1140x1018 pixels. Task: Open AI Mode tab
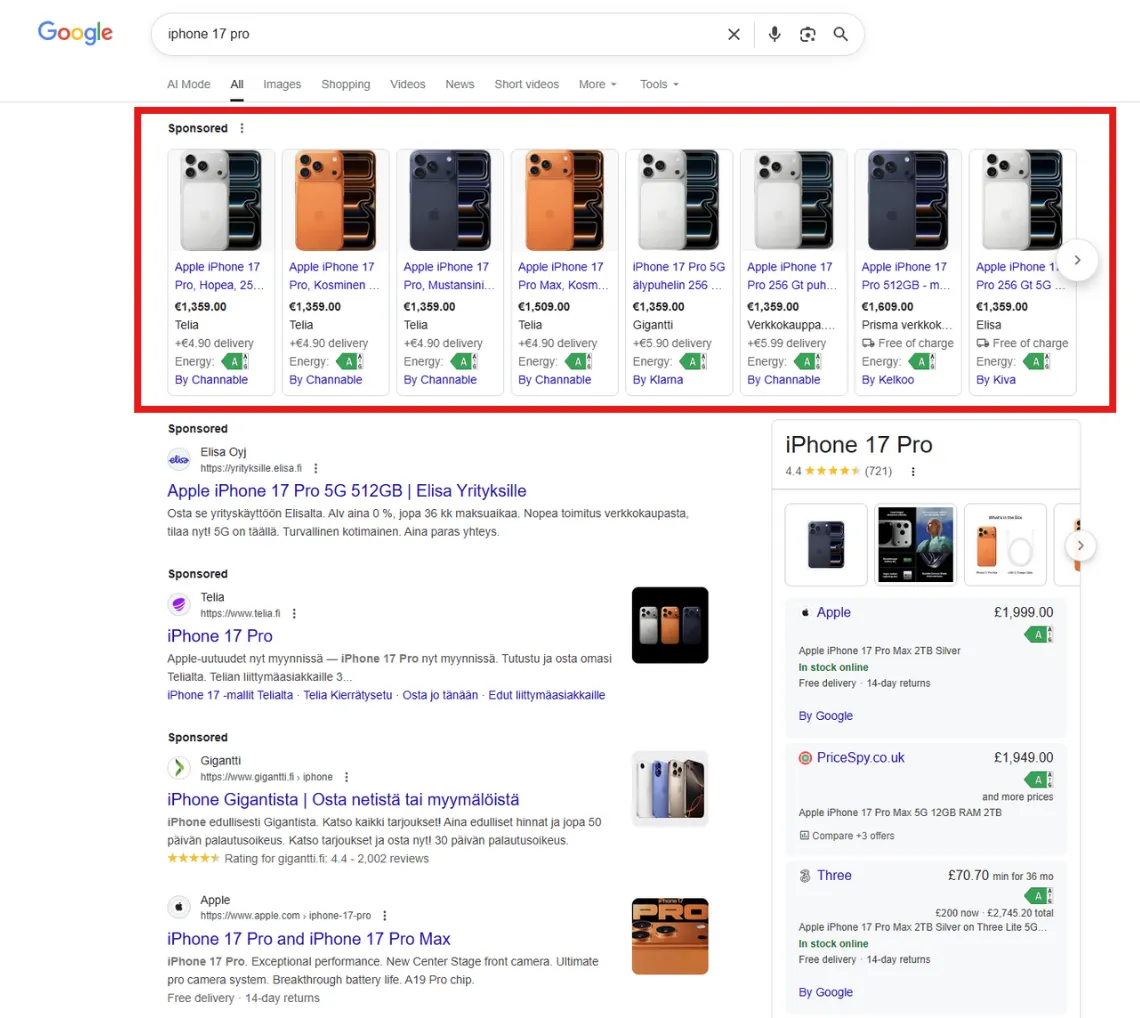[x=189, y=84]
